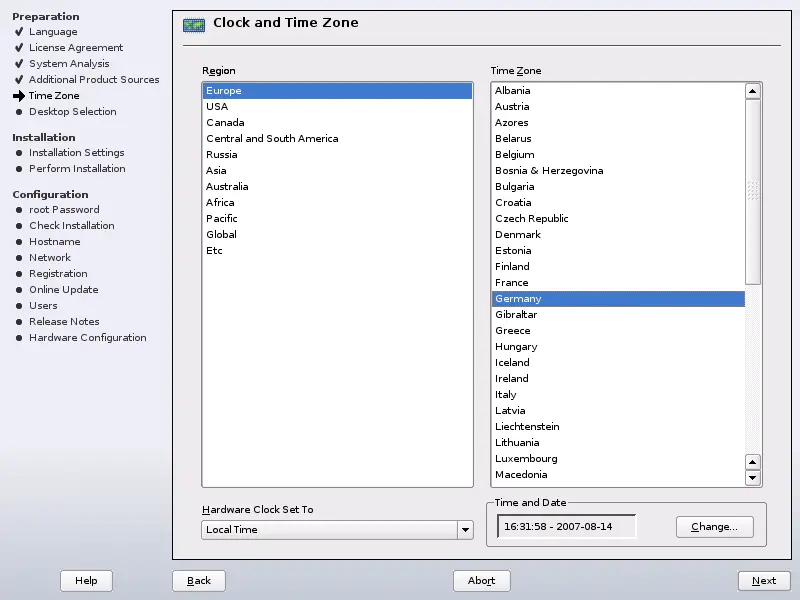Click the arrow icon next to Time Zone step
This screenshot has height=600, width=800.
19,96
